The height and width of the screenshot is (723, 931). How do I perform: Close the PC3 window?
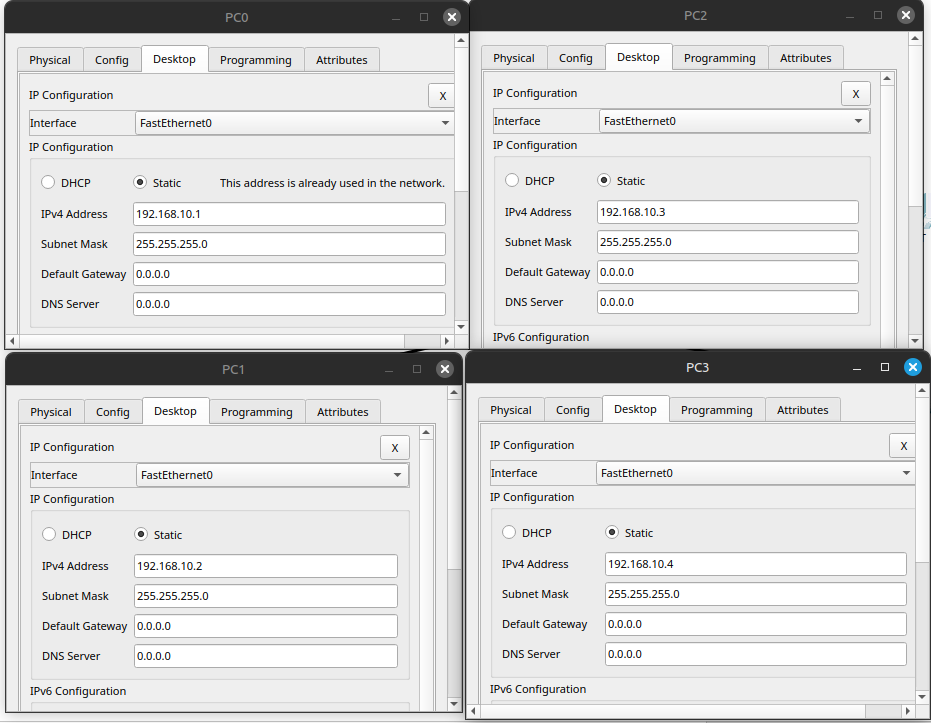pos(913,367)
